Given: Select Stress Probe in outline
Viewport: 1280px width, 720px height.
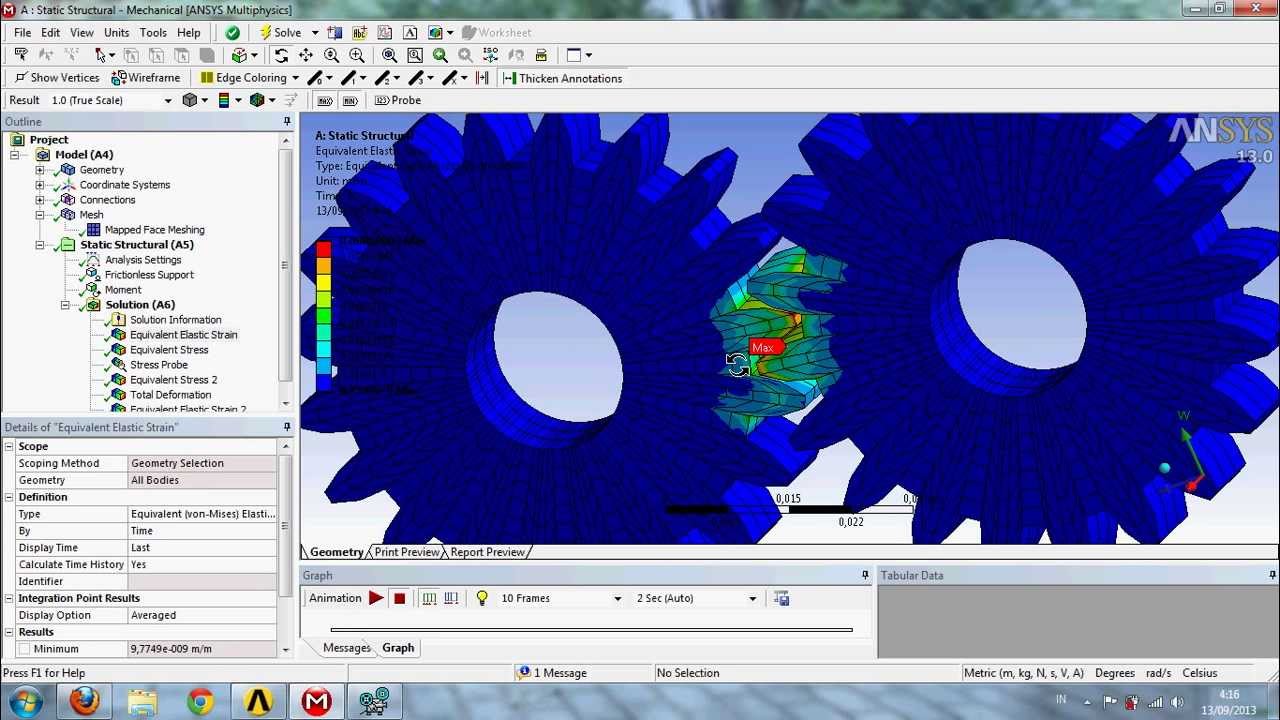Looking at the screenshot, I should point(158,365).
